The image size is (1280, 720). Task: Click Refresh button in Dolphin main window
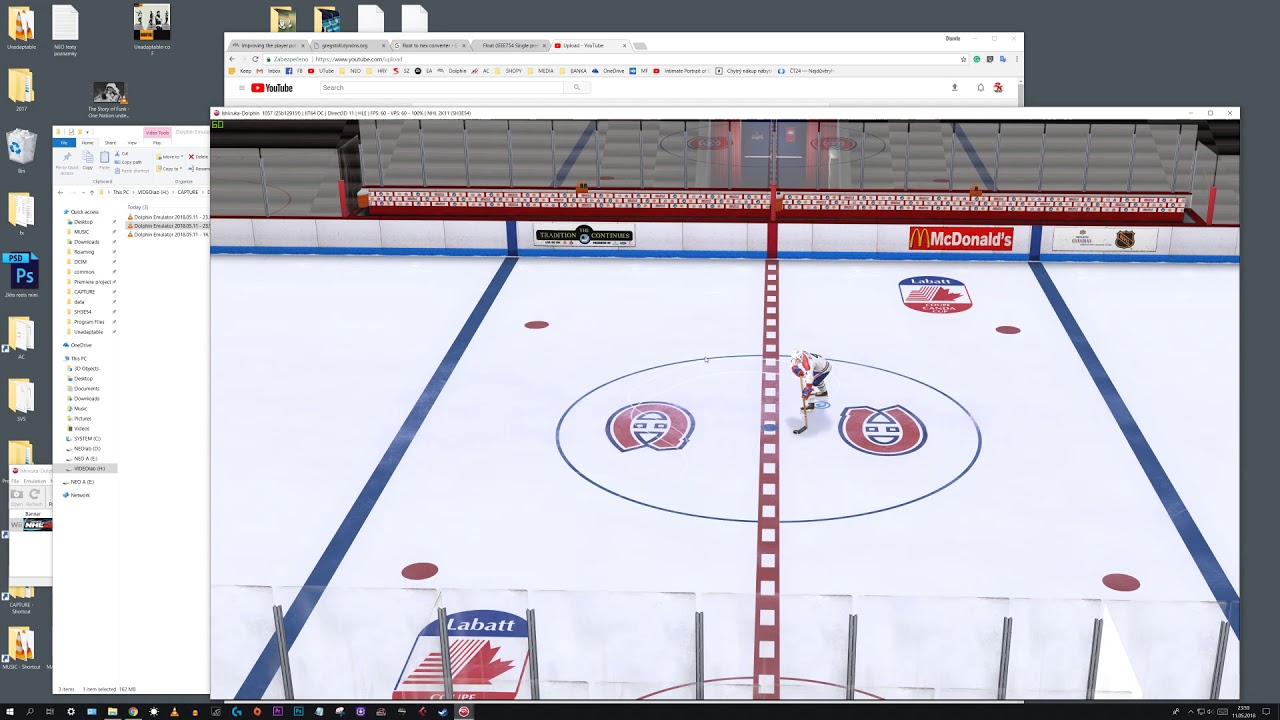tap(34, 498)
